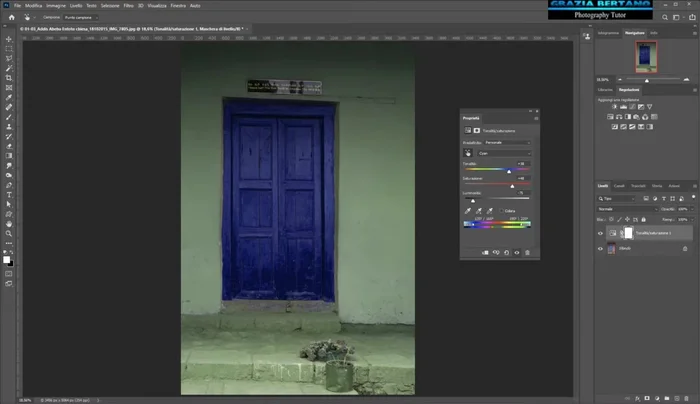Open the Predefinito preset dropdown

point(508,142)
